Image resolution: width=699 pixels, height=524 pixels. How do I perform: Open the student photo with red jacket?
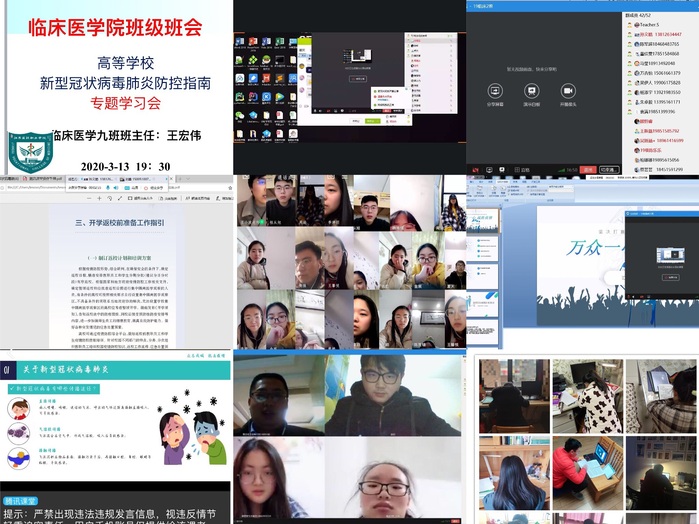[587, 472]
